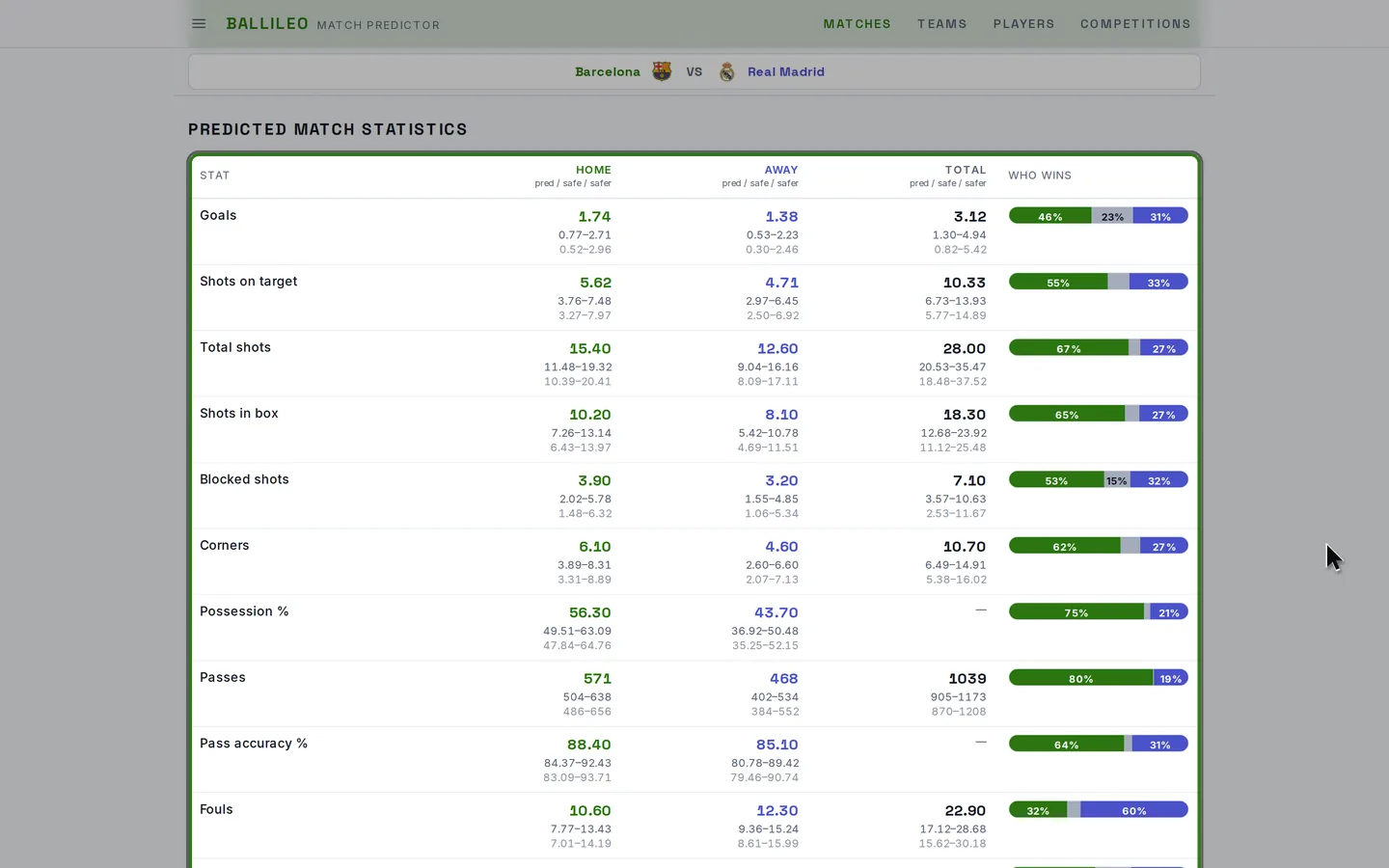The height and width of the screenshot is (868, 1389).
Task: Open the hamburger menu icon
Action: pyautogui.click(x=199, y=24)
